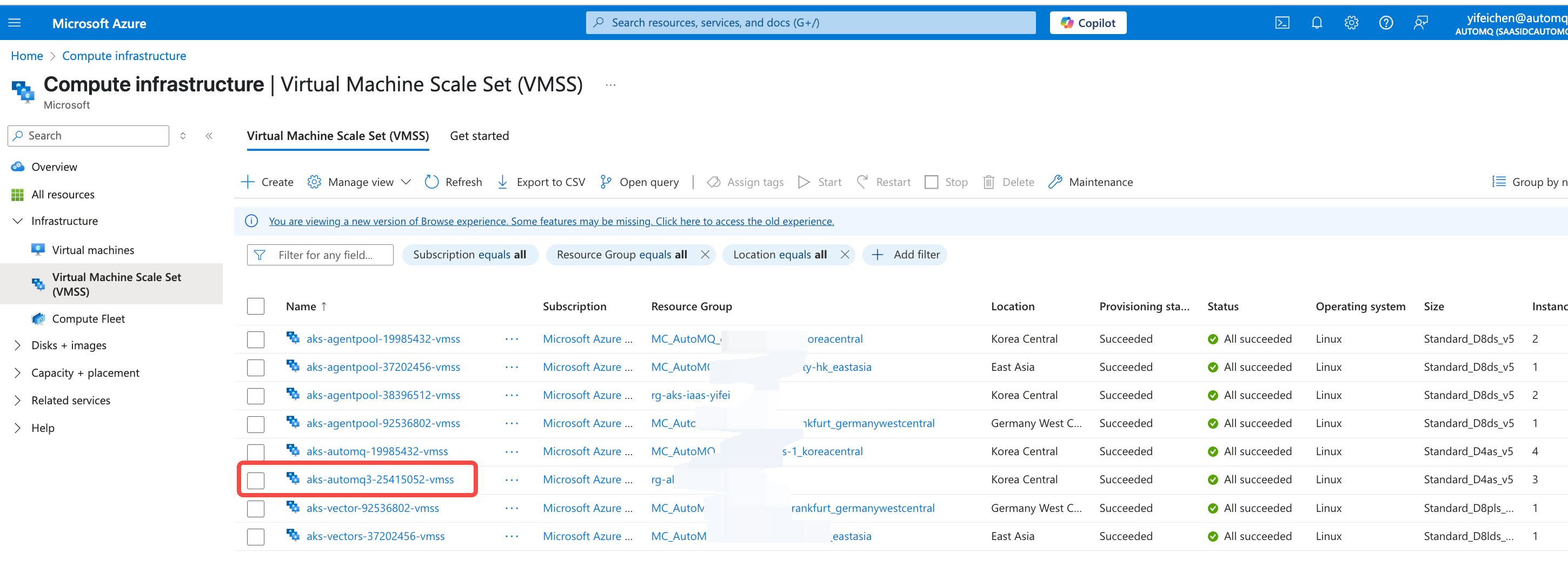Open Subscription equals all filter
The height and width of the screenshot is (573, 1568).
(470, 255)
